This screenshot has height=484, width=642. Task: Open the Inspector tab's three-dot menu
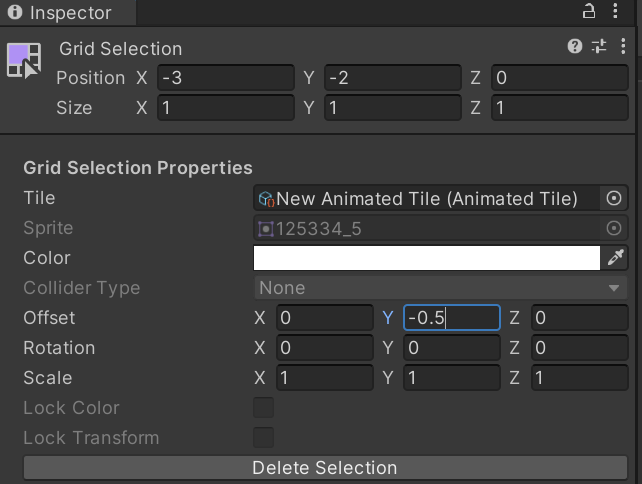(619, 12)
